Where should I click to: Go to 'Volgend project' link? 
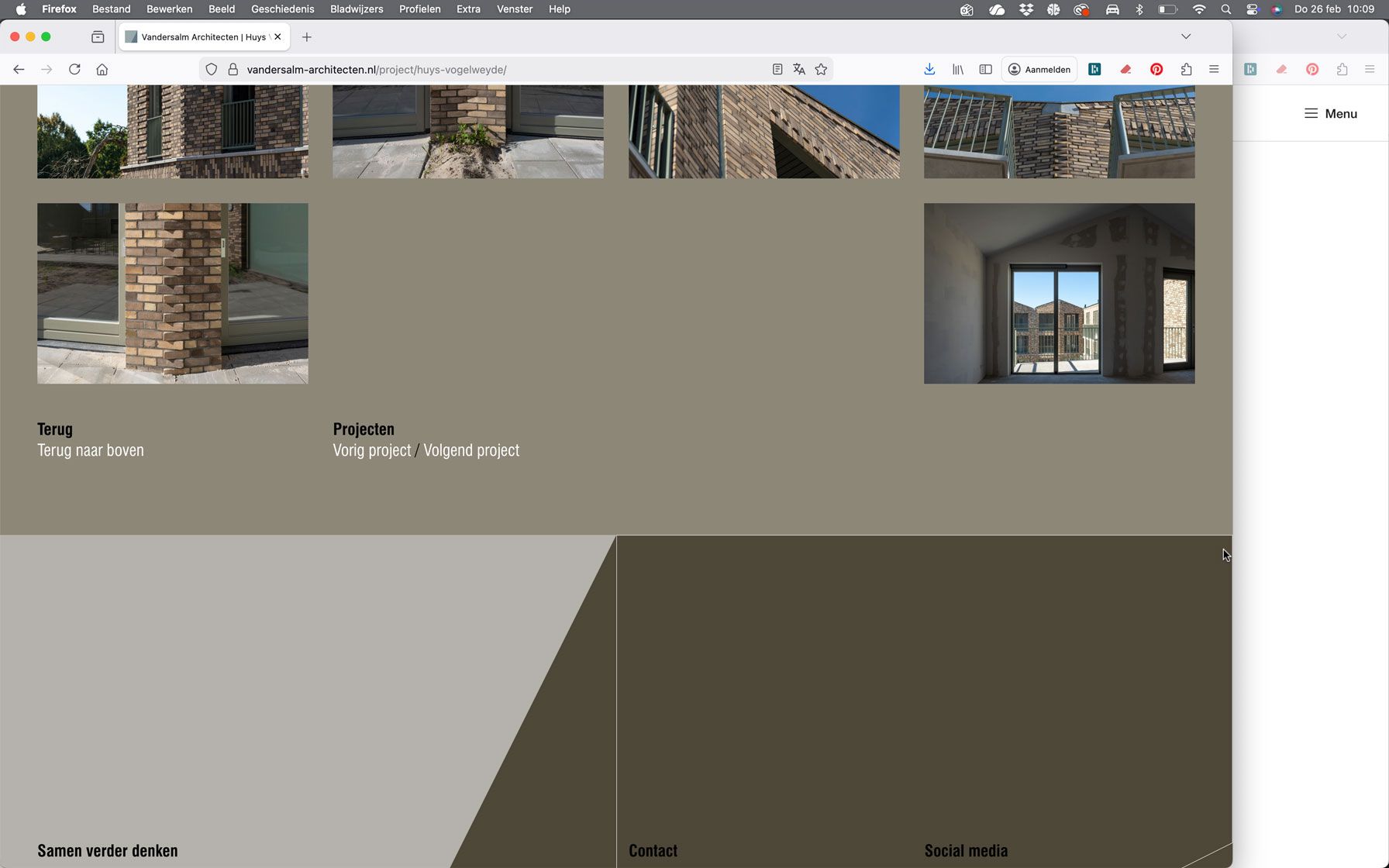point(471,450)
